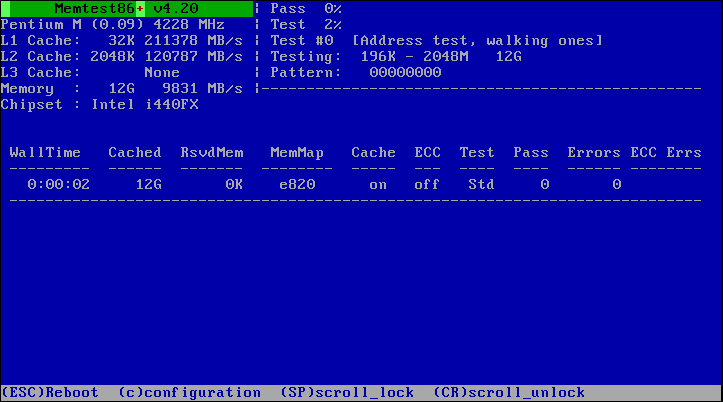Click the MemMap column header
The height and width of the screenshot is (402, 723).
tap(297, 153)
